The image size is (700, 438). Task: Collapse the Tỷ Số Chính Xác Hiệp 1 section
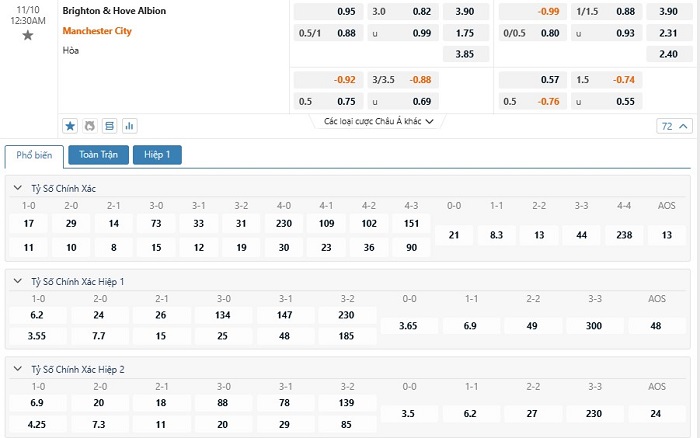(17, 281)
